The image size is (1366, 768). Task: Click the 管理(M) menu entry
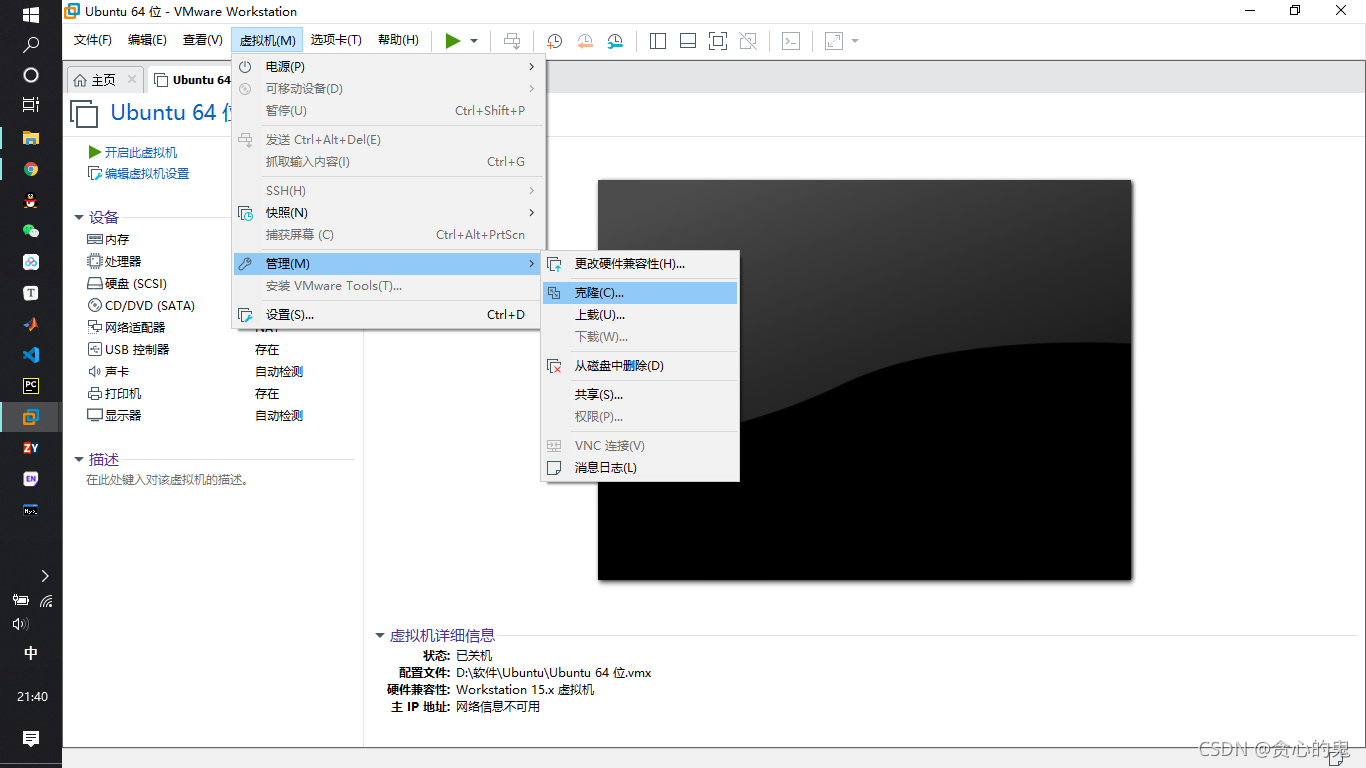388,264
